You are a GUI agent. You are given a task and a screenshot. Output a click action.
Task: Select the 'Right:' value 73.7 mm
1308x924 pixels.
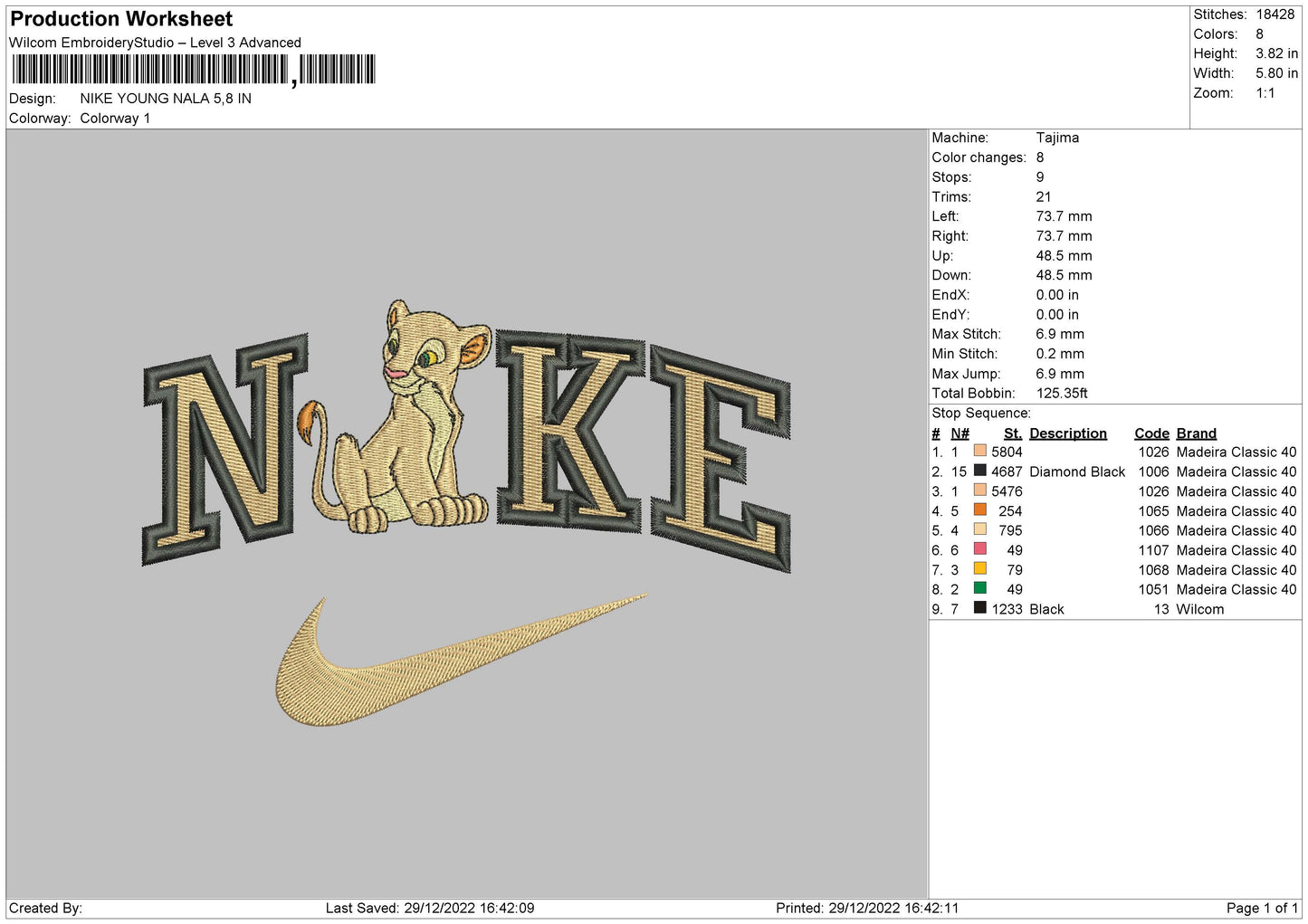1064,236
